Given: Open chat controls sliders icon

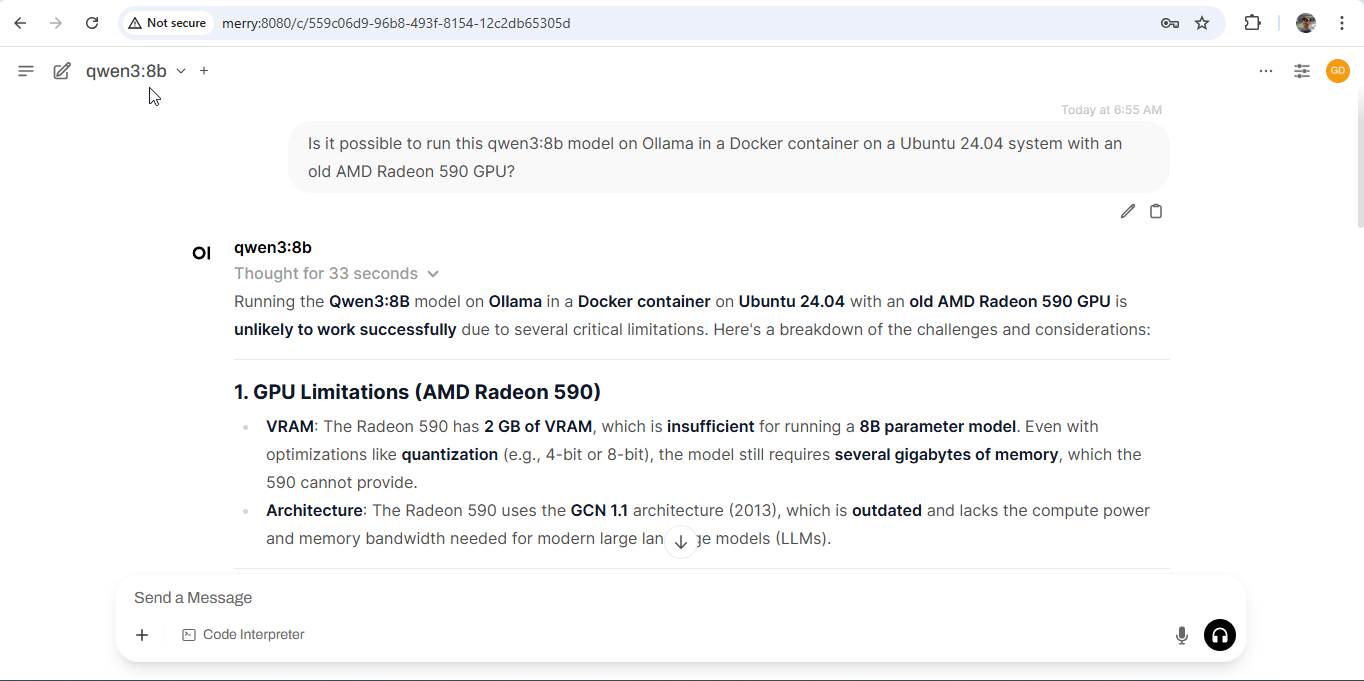Looking at the screenshot, I should 1302,71.
